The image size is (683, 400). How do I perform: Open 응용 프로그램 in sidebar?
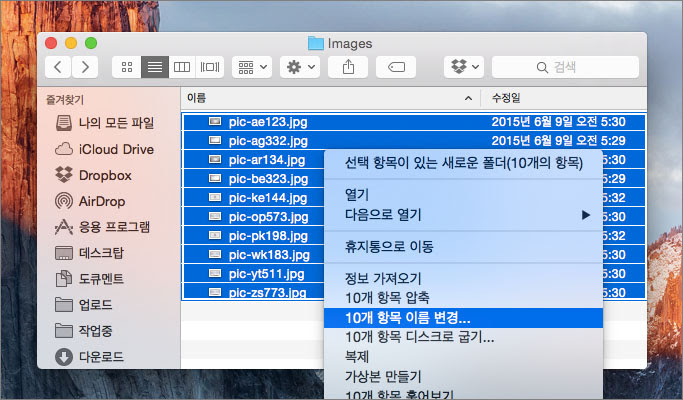[x=103, y=227]
